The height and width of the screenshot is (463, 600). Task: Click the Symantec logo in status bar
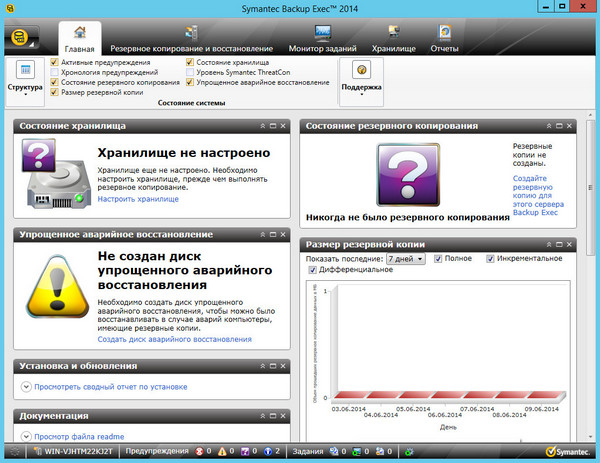tap(568, 452)
